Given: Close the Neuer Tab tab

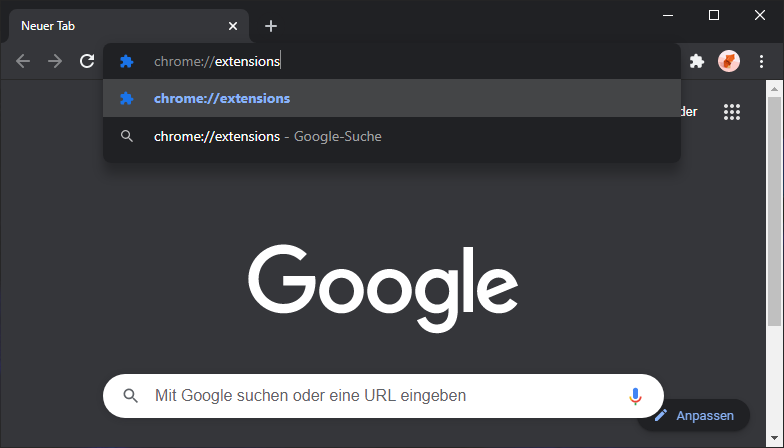Looking at the screenshot, I should pyautogui.click(x=232, y=26).
